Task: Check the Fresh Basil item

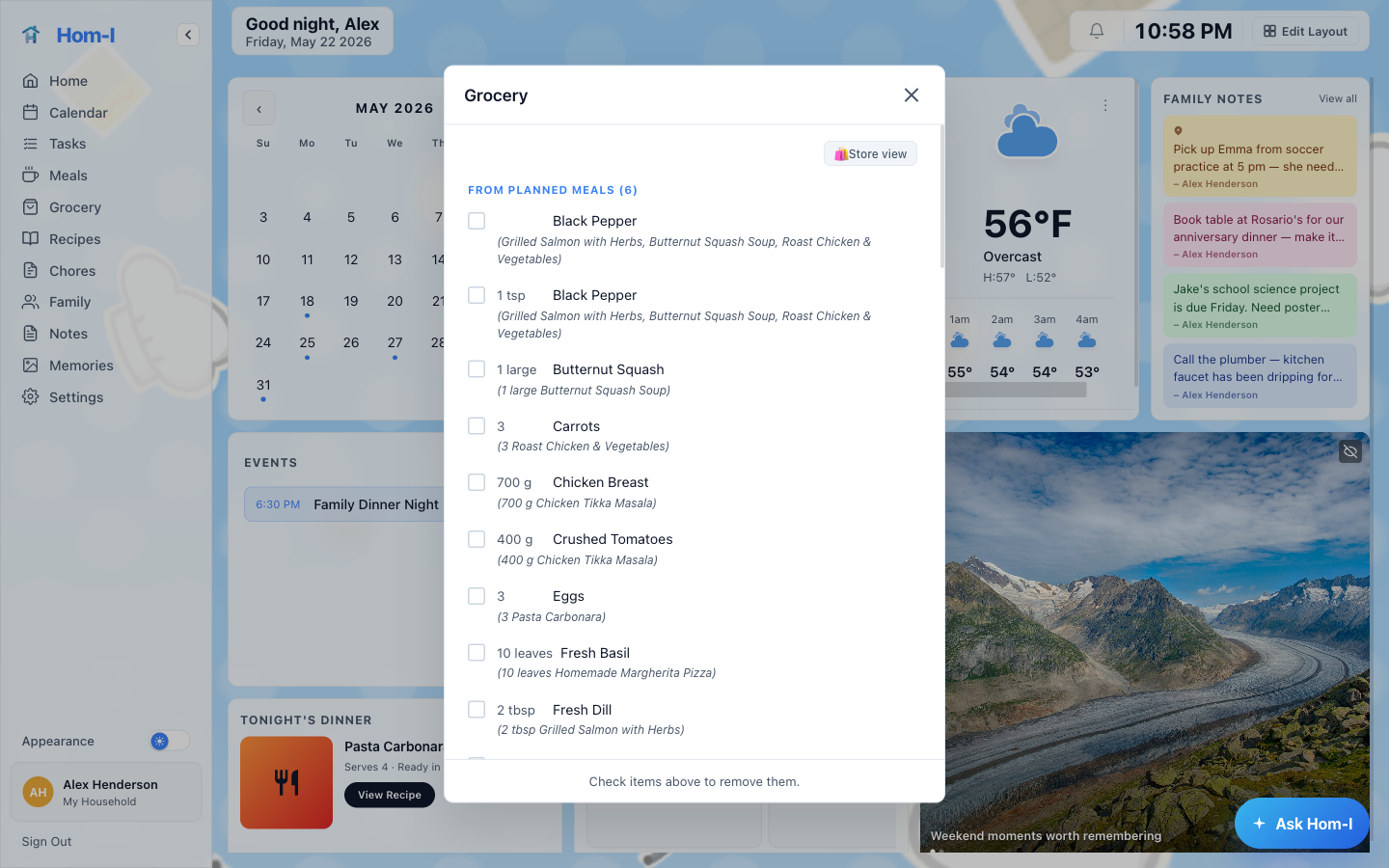Action: coord(477,653)
